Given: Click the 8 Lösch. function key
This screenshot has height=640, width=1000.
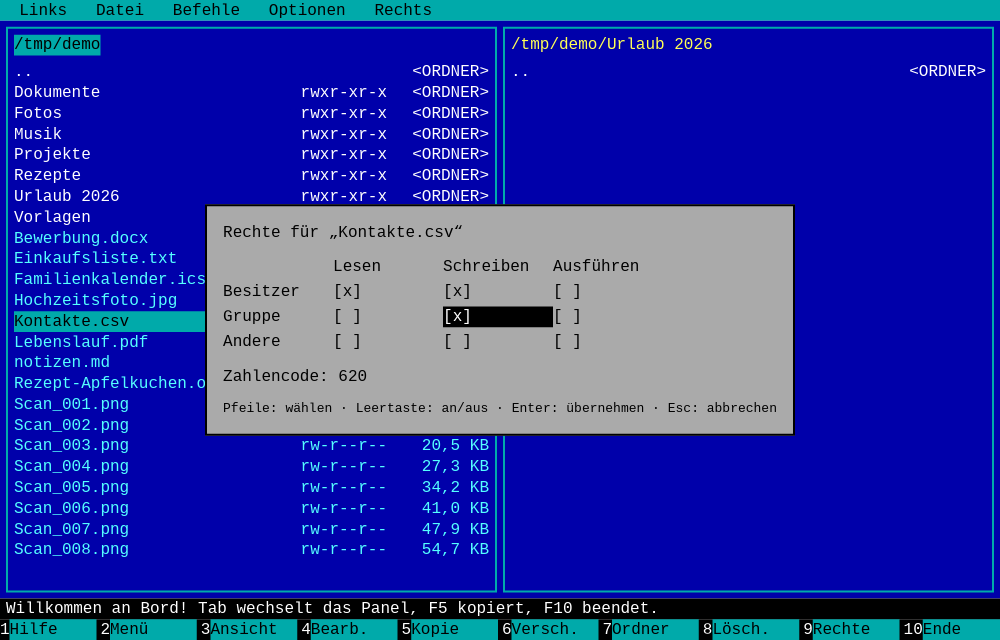Looking at the screenshot, I should 750,629.
